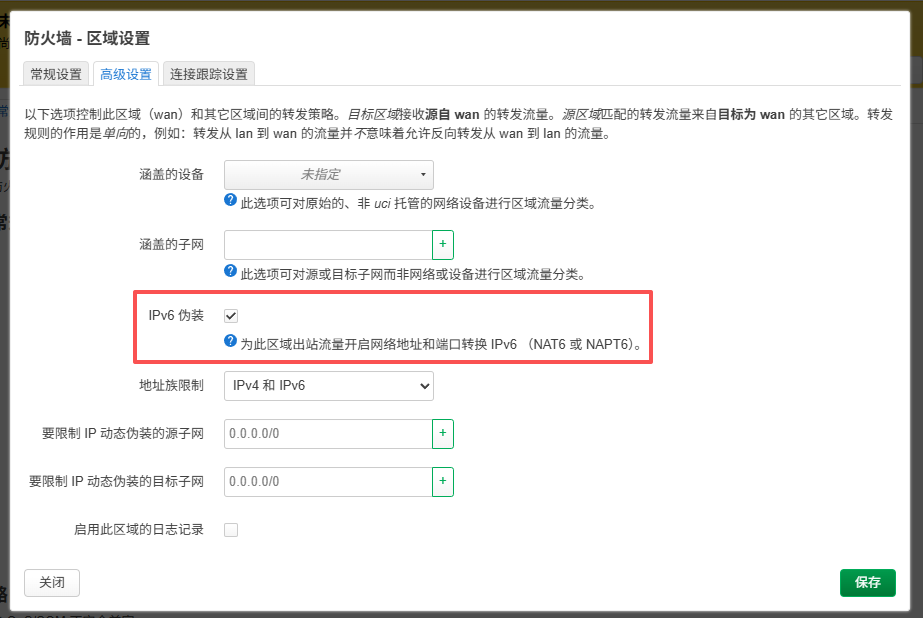Click the 要限制 IP 动态伪装的源子网 input field
Image resolution: width=923 pixels, height=618 pixels.
tap(328, 434)
